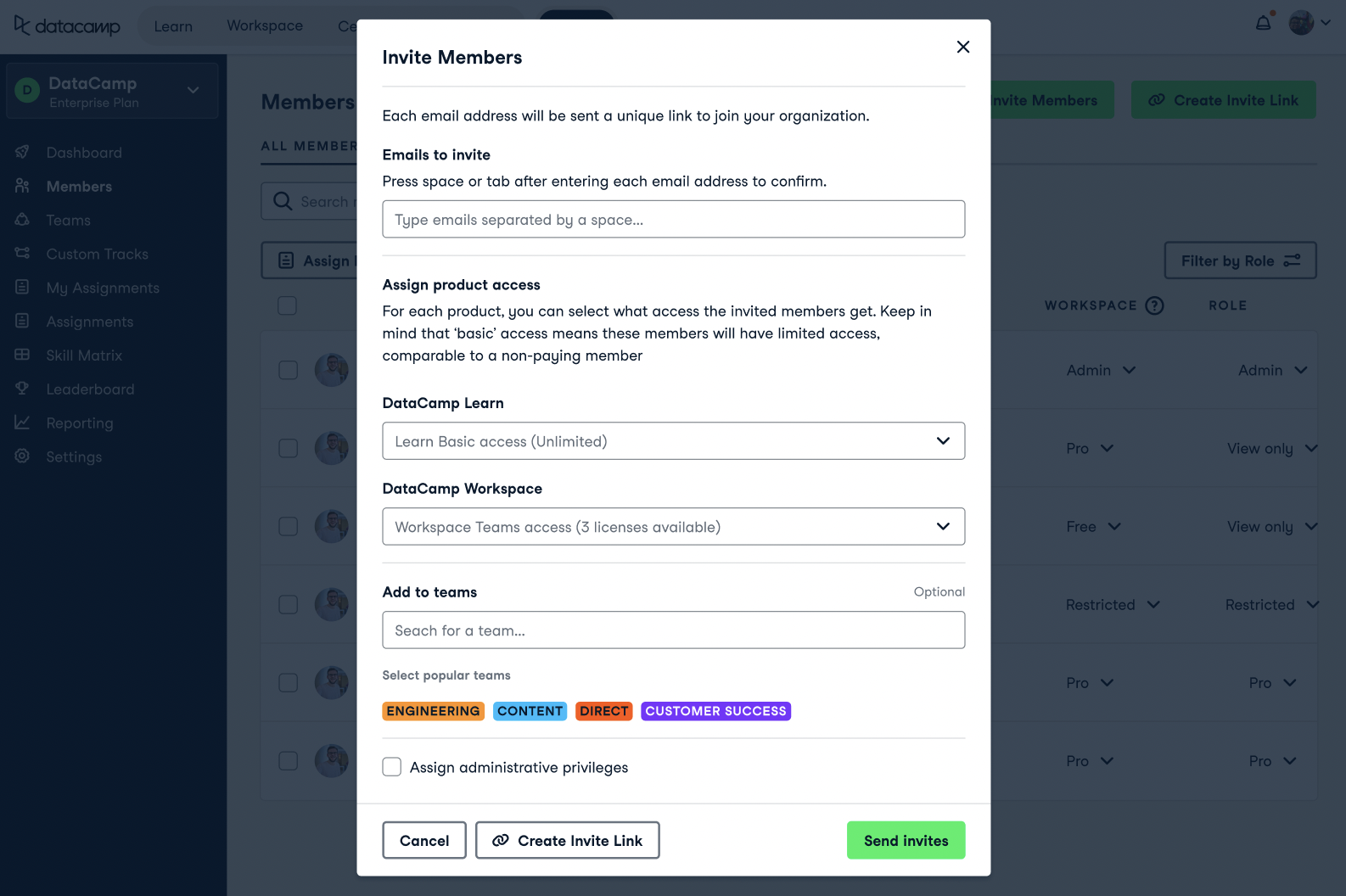Viewport: 1346px width, 896px height.
Task: Check the first member row checkbox
Action: point(289,370)
